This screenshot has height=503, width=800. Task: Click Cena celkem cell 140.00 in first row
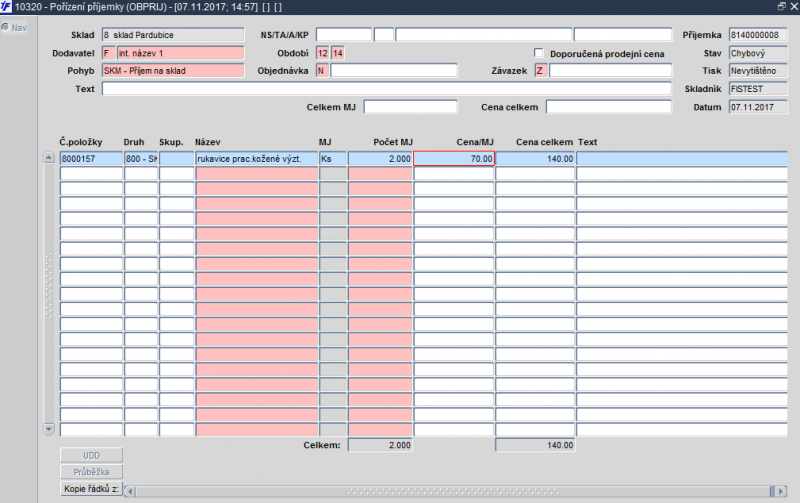coord(535,159)
